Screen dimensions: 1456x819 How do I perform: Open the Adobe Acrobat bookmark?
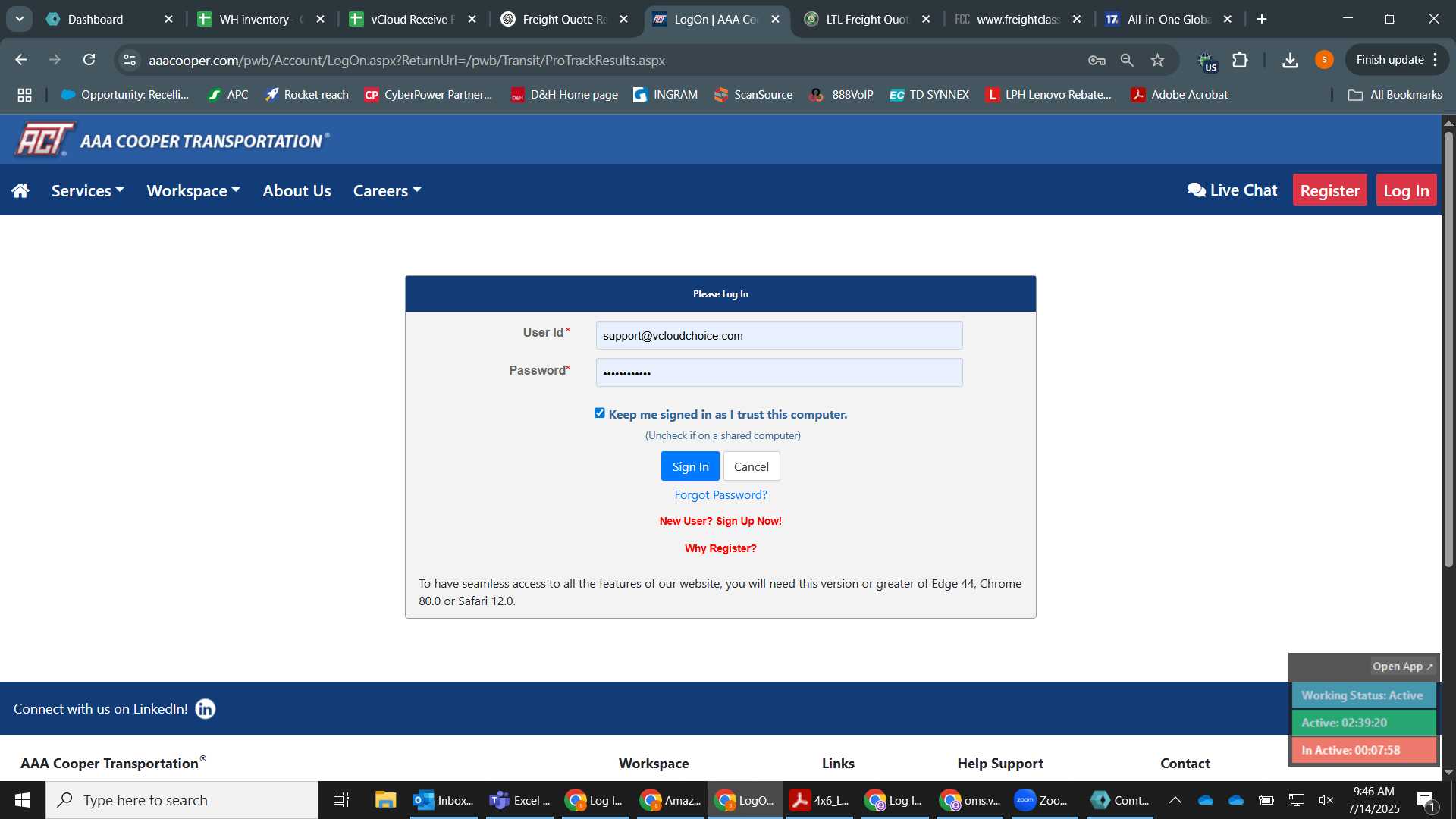click(x=1179, y=95)
